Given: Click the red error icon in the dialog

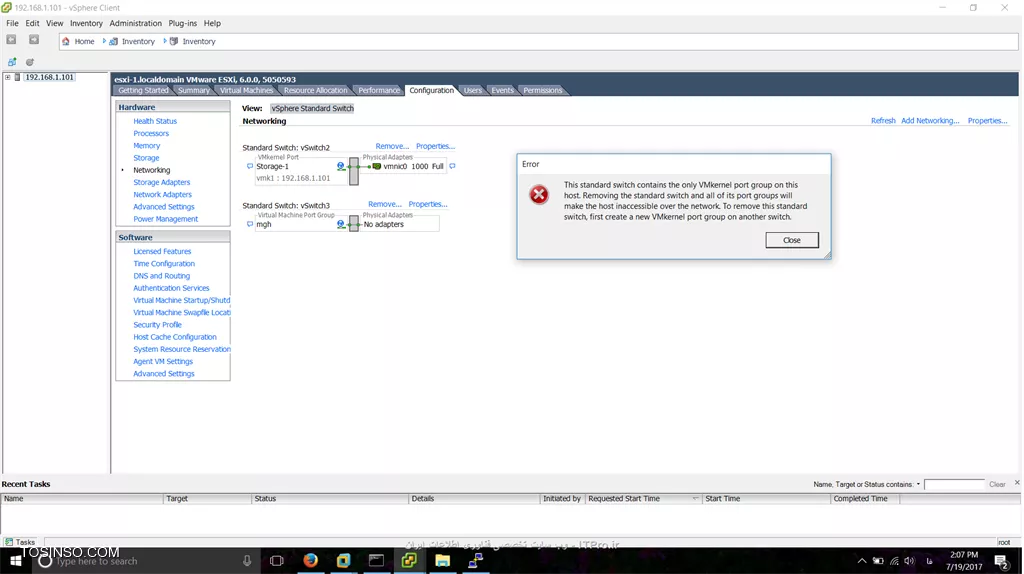Looking at the screenshot, I should pyautogui.click(x=539, y=195).
